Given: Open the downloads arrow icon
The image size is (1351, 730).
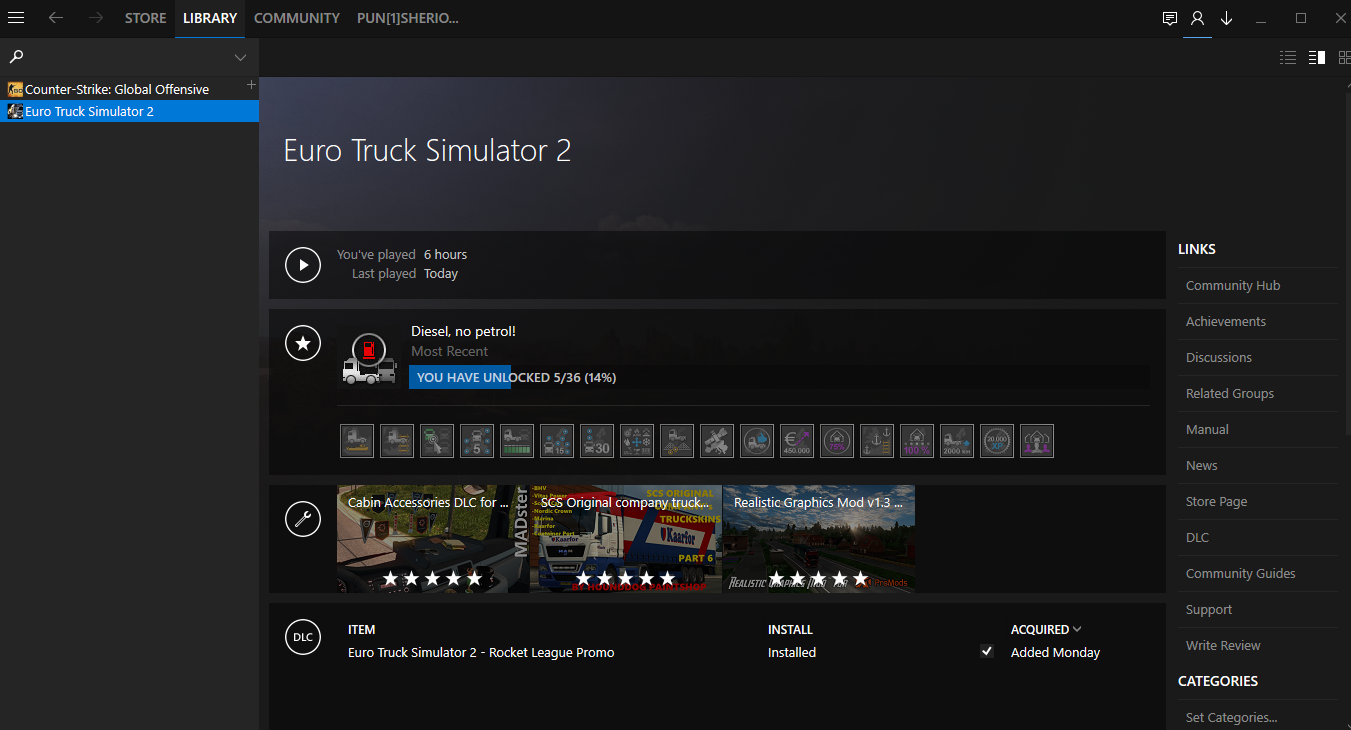Looking at the screenshot, I should [x=1226, y=18].
